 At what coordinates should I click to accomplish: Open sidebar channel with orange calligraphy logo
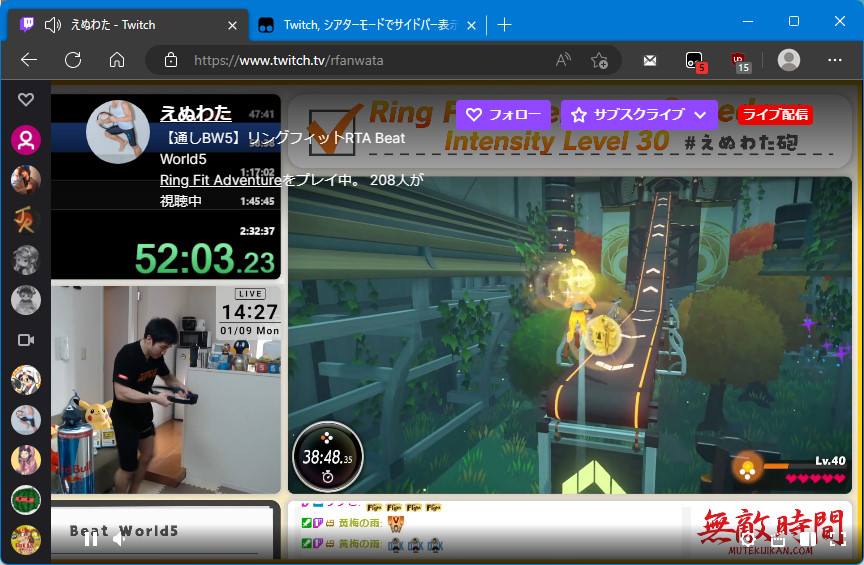click(x=26, y=220)
